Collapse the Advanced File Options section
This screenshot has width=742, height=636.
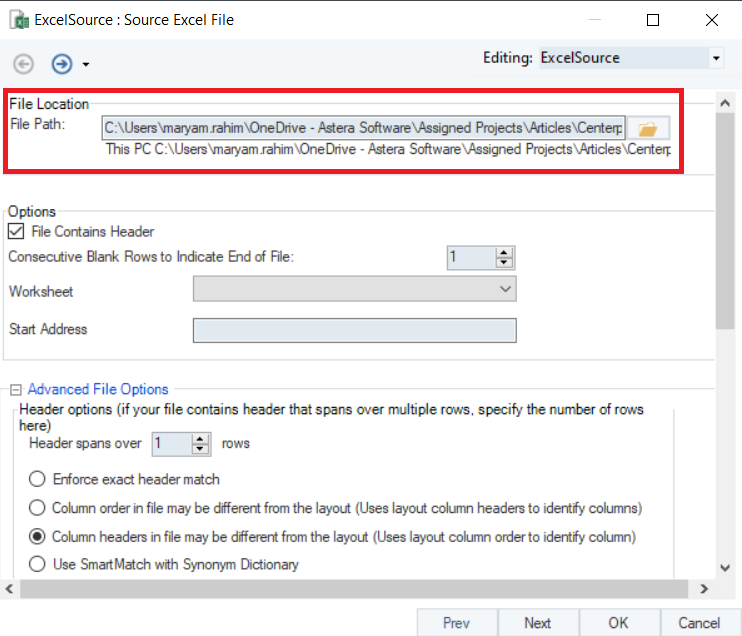click(x=16, y=390)
